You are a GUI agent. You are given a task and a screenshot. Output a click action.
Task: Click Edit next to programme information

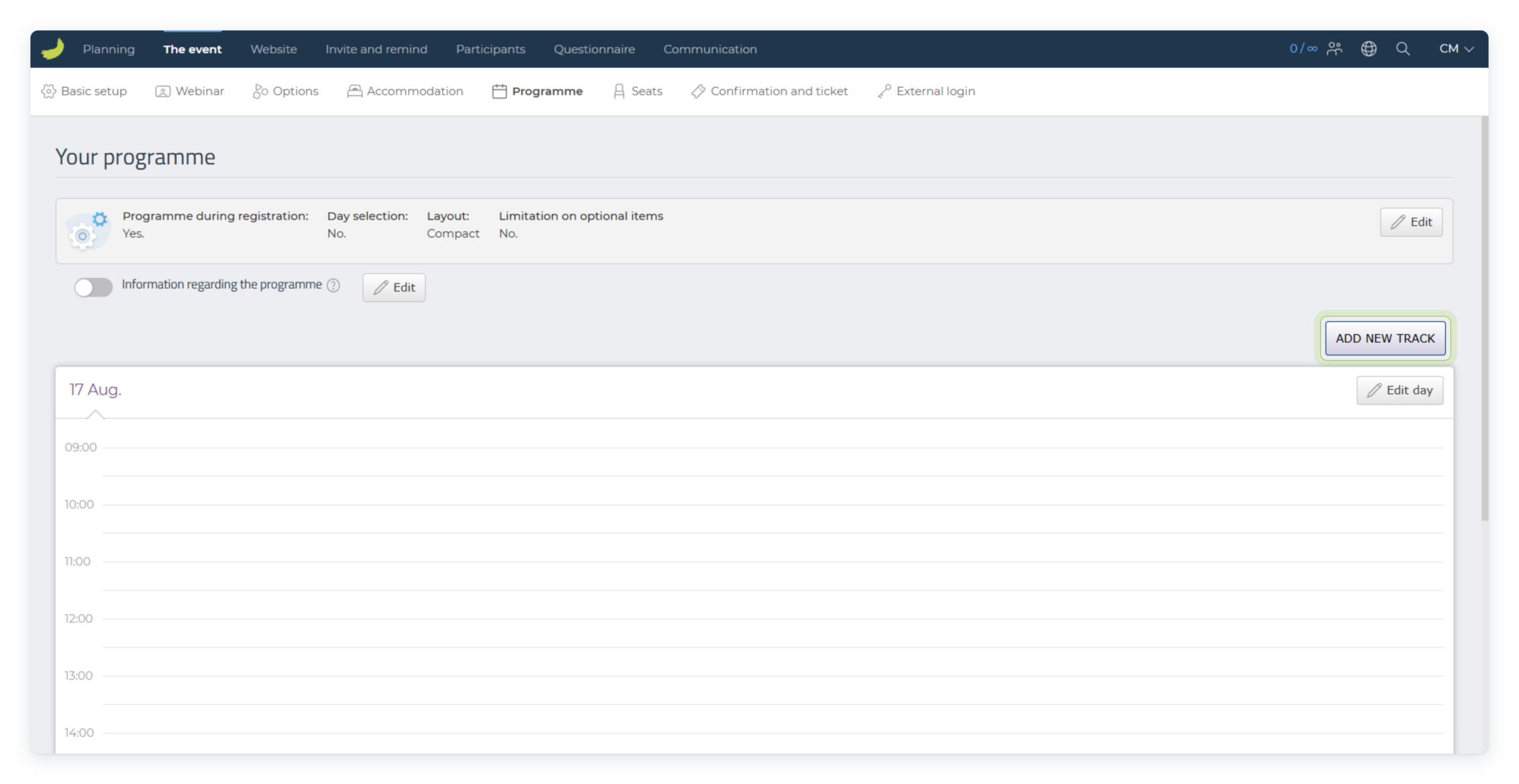393,287
